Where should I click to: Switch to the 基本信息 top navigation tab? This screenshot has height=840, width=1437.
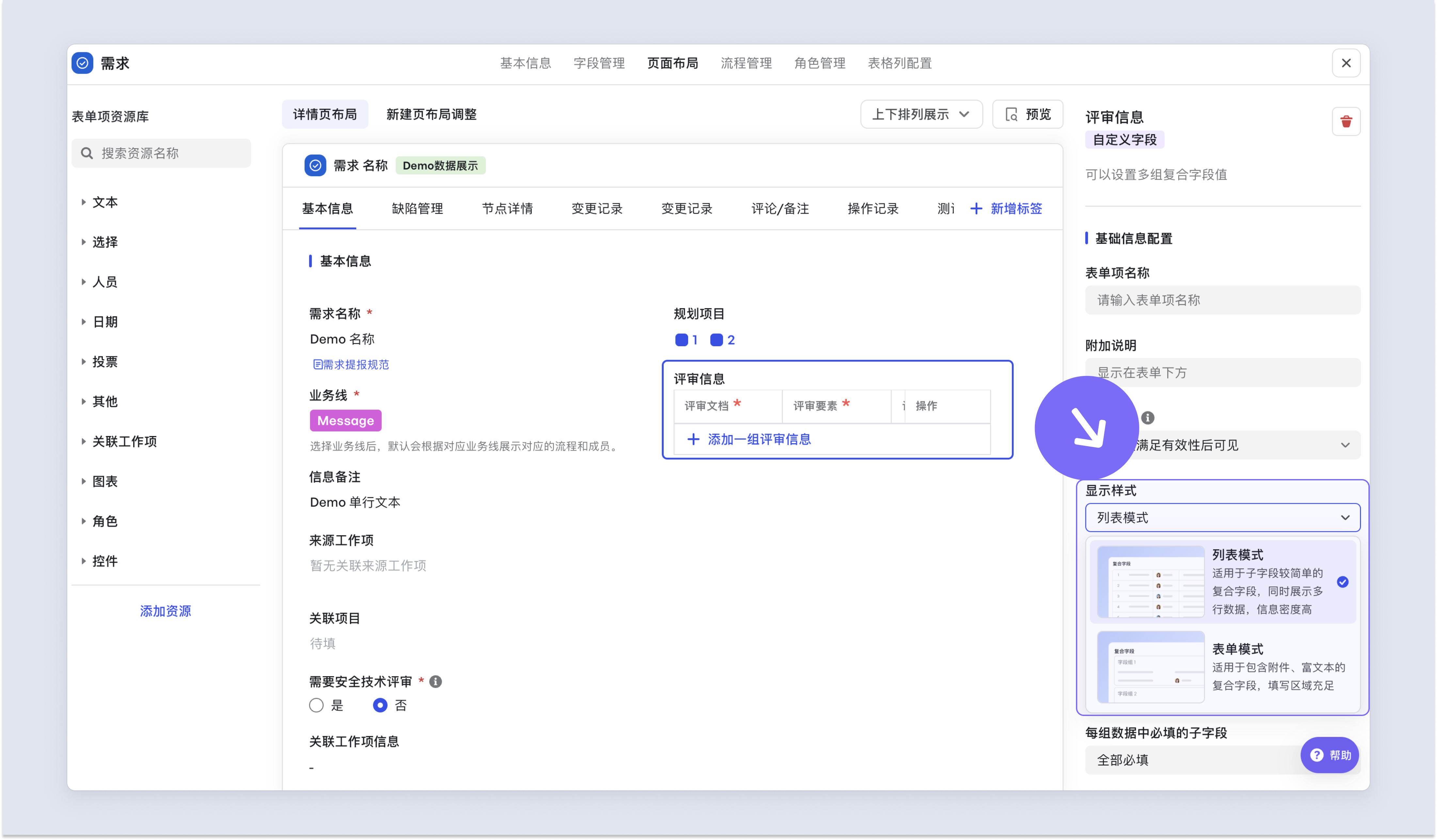point(526,63)
